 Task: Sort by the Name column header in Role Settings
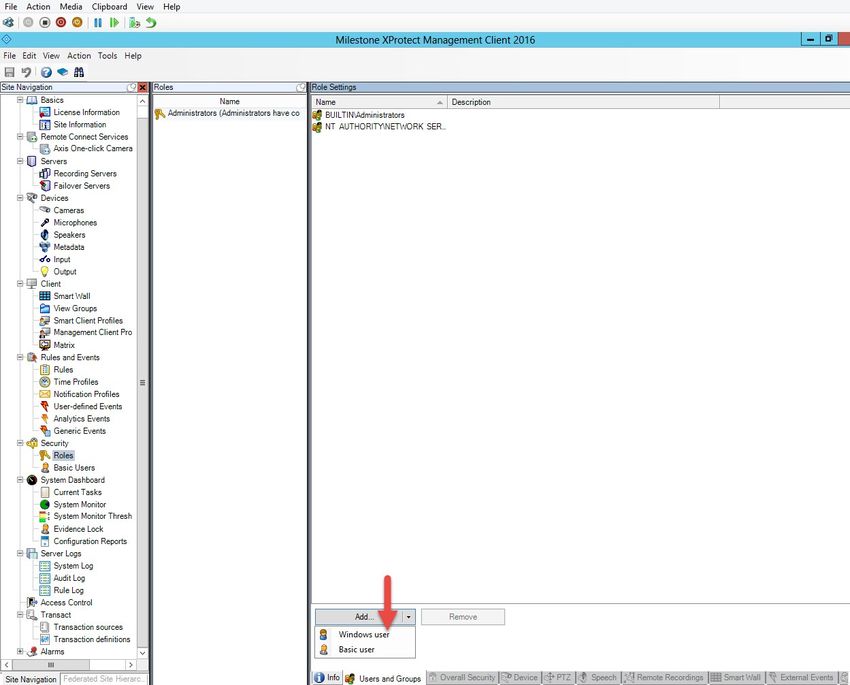379,102
